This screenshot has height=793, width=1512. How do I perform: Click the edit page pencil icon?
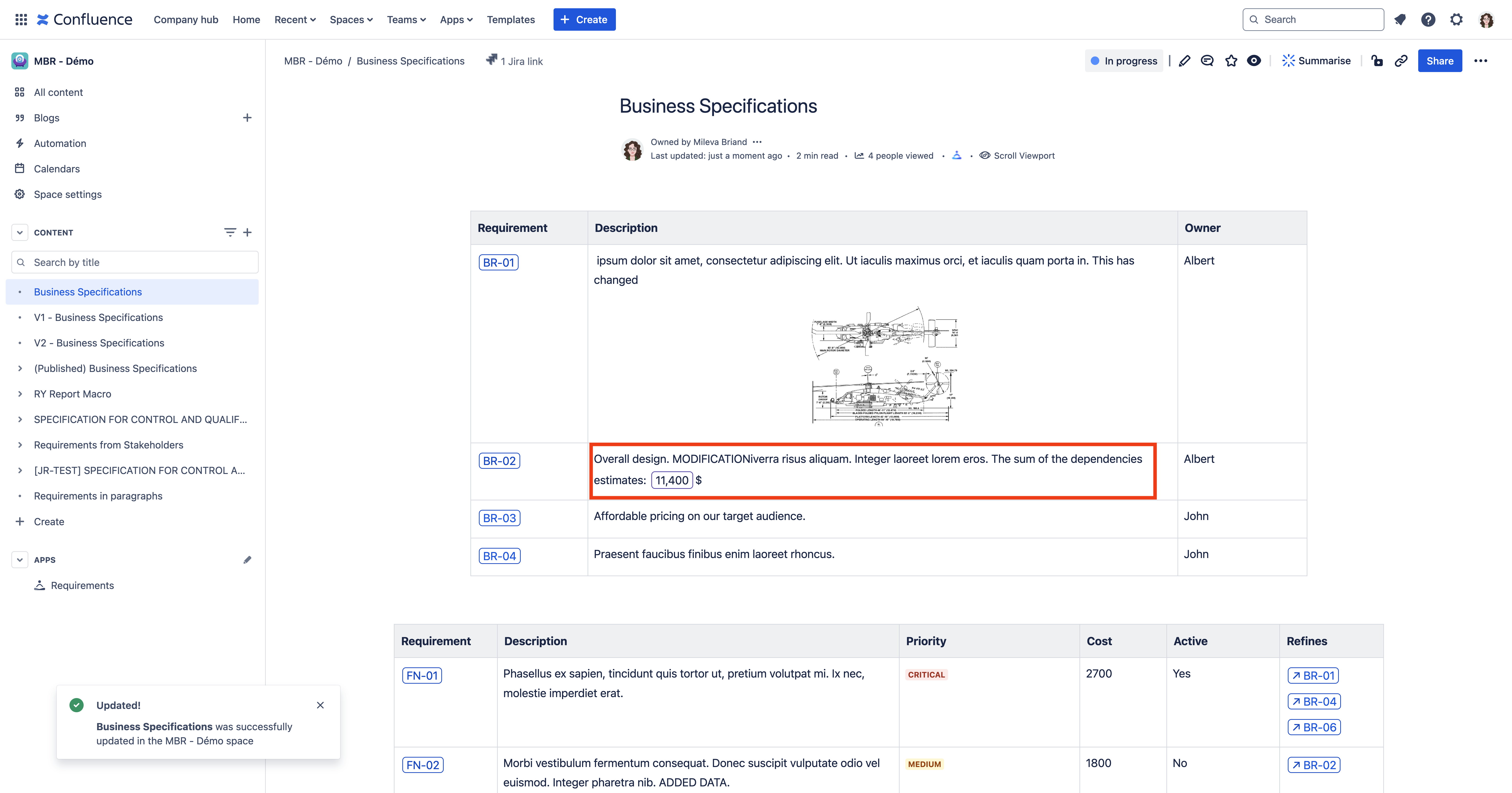1185,61
